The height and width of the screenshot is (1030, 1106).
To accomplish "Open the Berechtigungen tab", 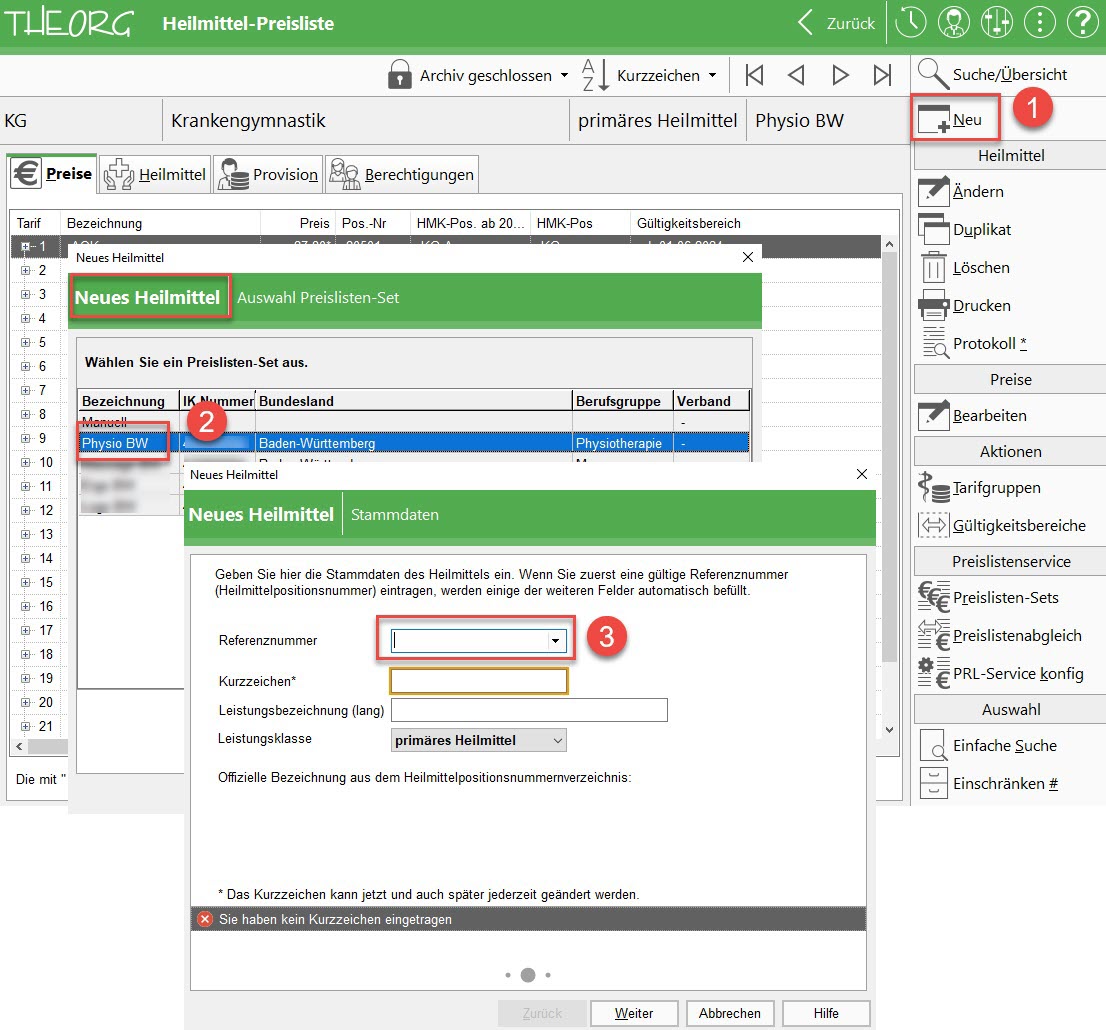I will [x=402, y=174].
